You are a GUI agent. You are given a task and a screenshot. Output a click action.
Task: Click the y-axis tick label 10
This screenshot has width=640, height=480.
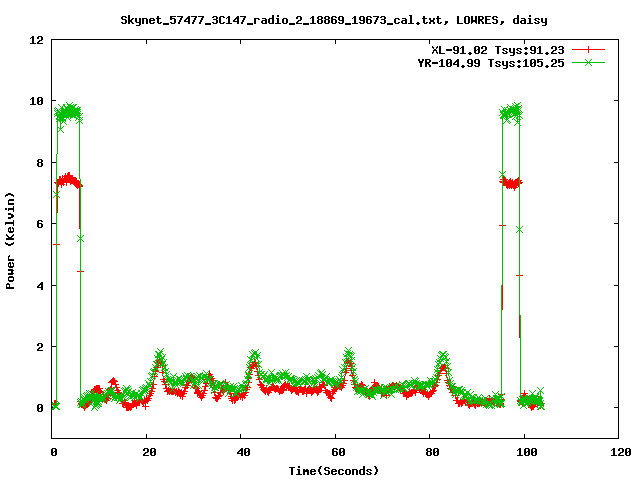(x=36, y=101)
